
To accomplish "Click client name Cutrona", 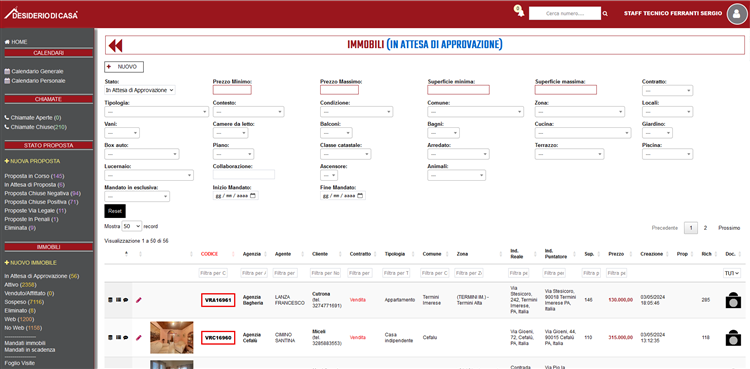I will pos(321,294).
